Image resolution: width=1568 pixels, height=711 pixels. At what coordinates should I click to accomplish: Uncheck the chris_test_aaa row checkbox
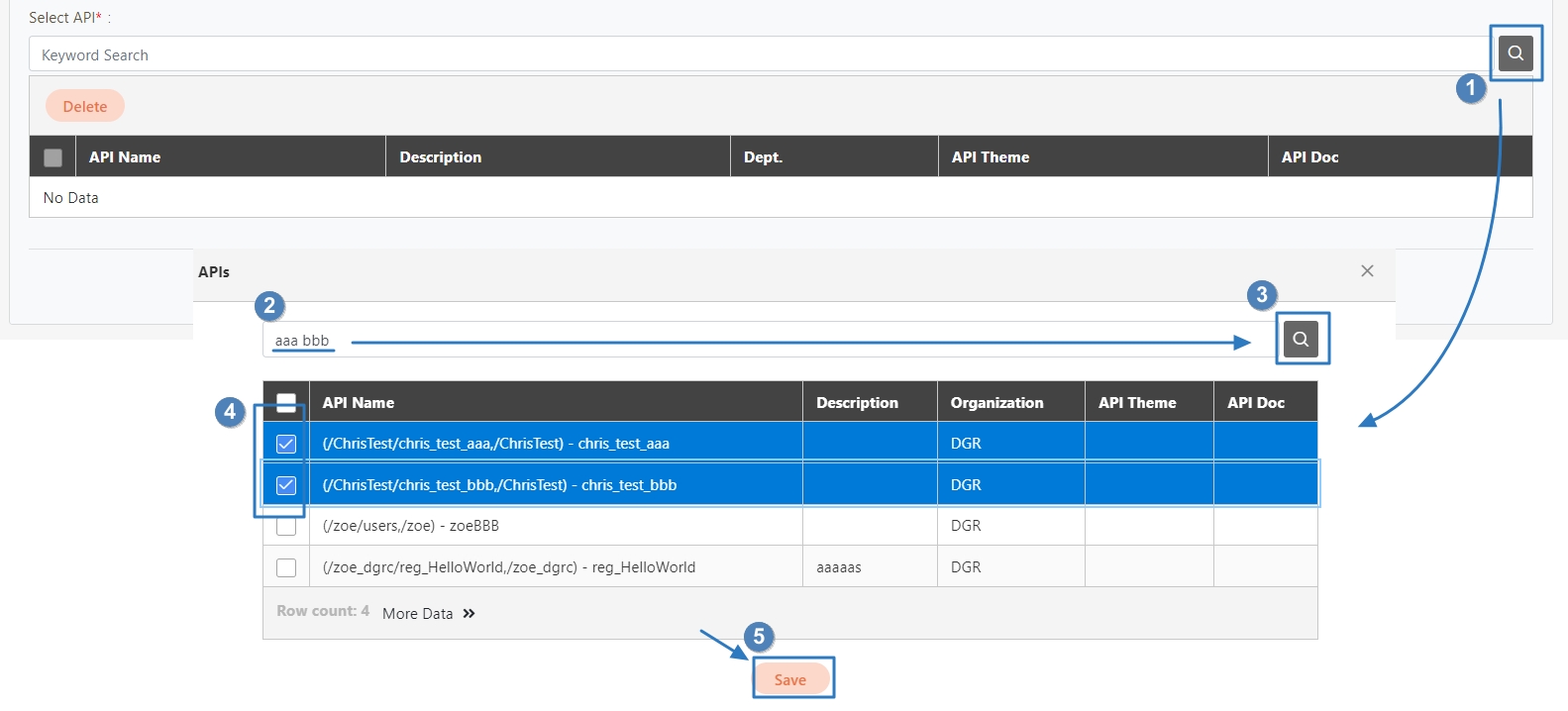click(x=286, y=444)
